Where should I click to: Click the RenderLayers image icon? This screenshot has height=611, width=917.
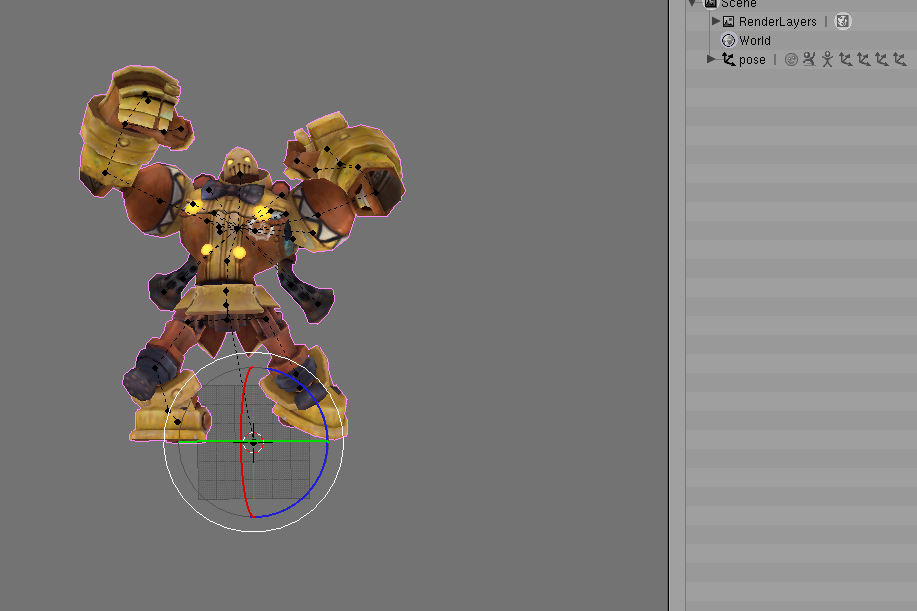pyautogui.click(x=728, y=22)
